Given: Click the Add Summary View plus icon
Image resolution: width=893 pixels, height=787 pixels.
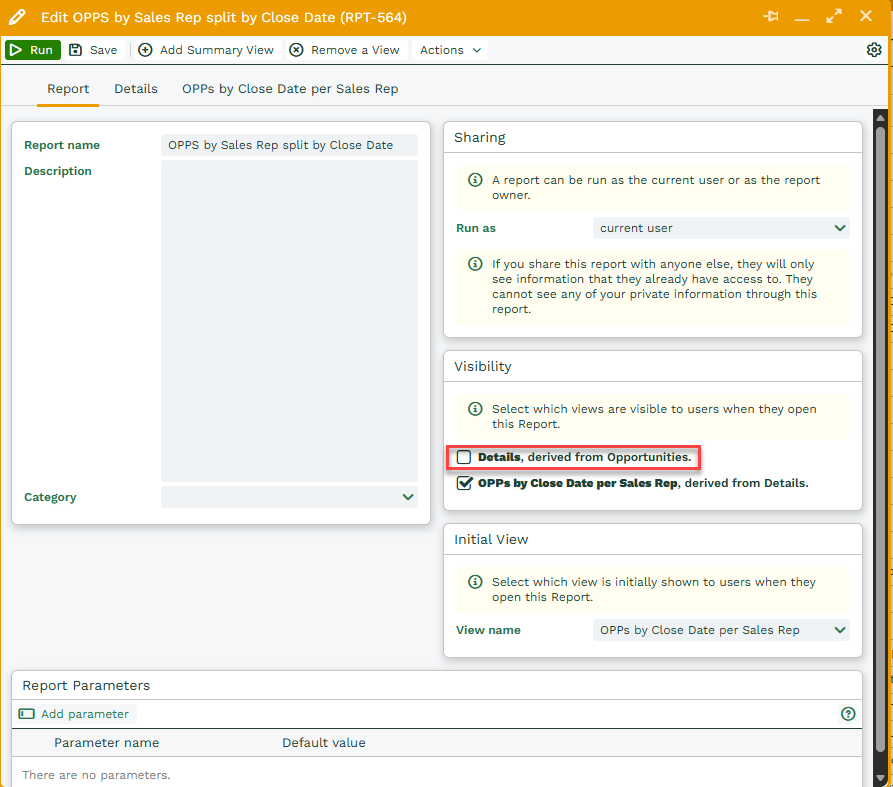Looking at the screenshot, I should click(x=146, y=50).
